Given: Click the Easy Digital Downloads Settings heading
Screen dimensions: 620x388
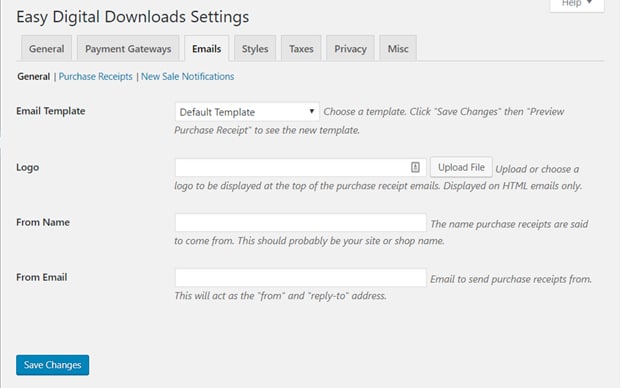Looking at the screenshot, I should pyautogui.click(x=132, y=17).
